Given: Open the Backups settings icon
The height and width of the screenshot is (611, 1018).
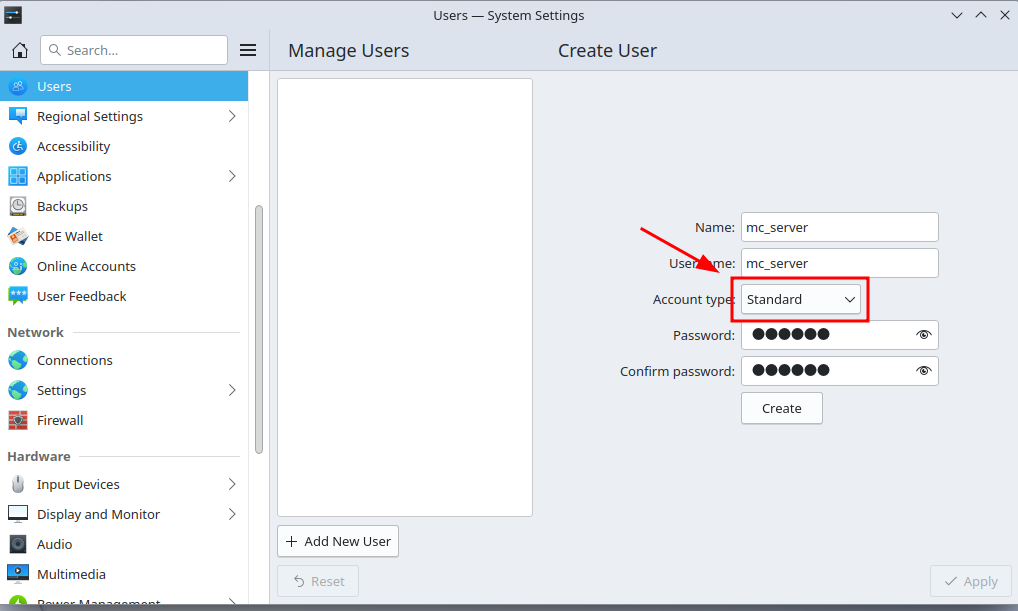Looking at the screenshot, I should pos(18,206).
